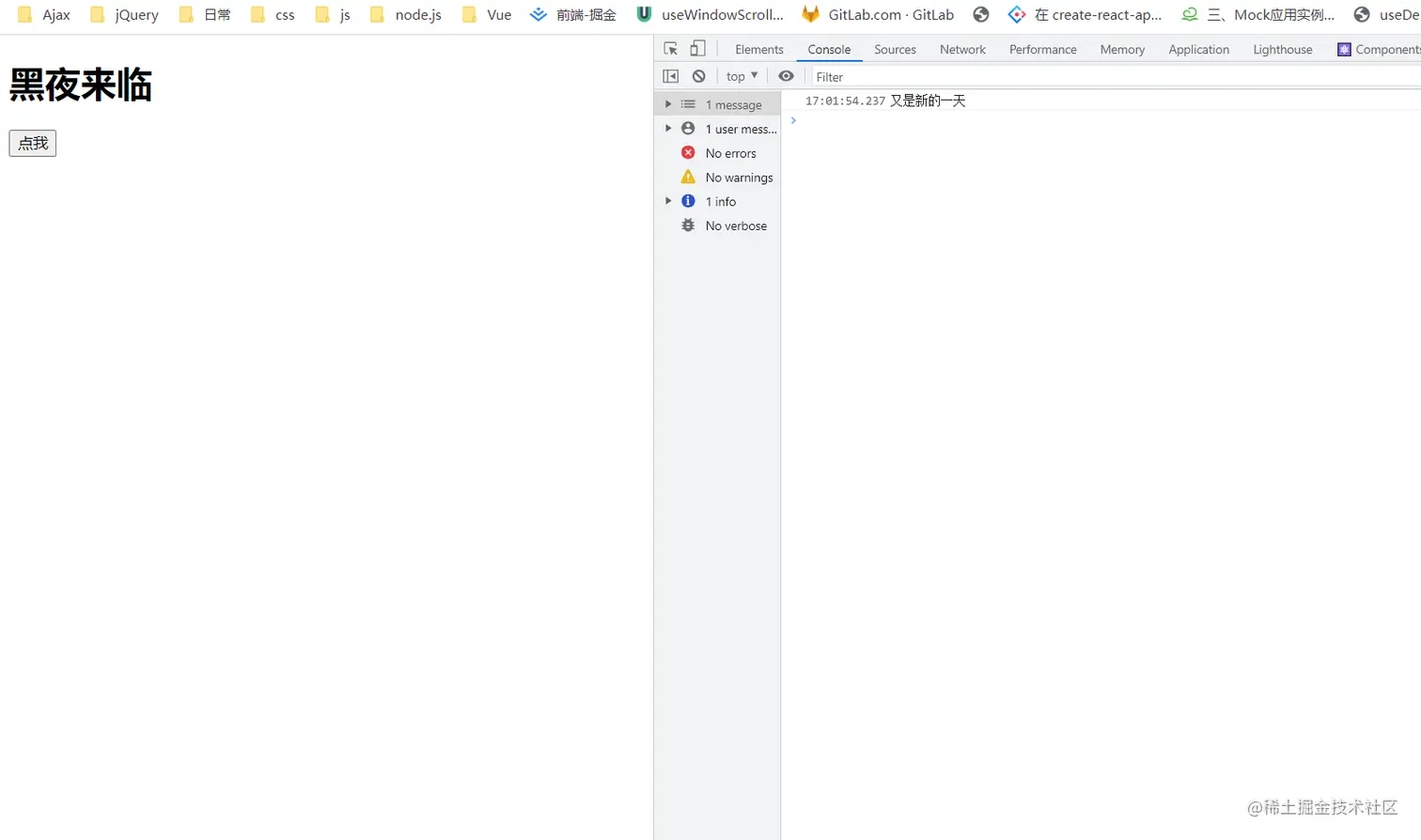Open the create-react-app bookmark
1421x840 pixels.
(x=1085, y=15)
